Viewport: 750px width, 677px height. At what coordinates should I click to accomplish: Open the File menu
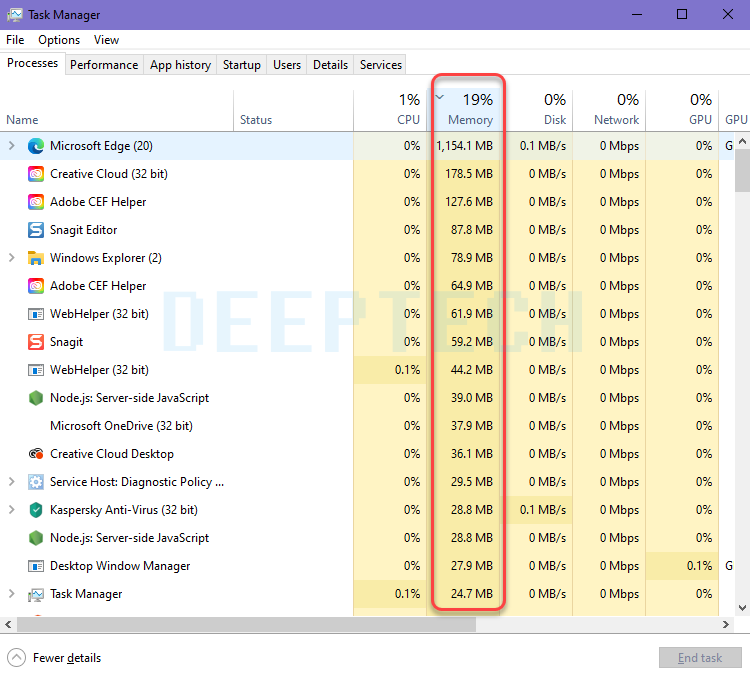tap(15, 40)
